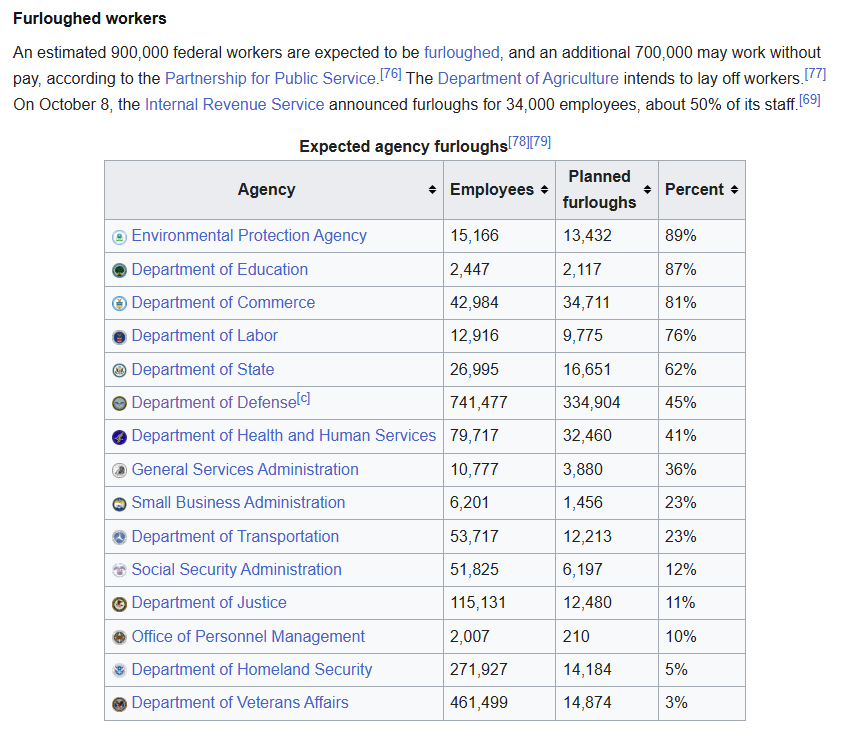Open Department of Justice link

point(209,603)
